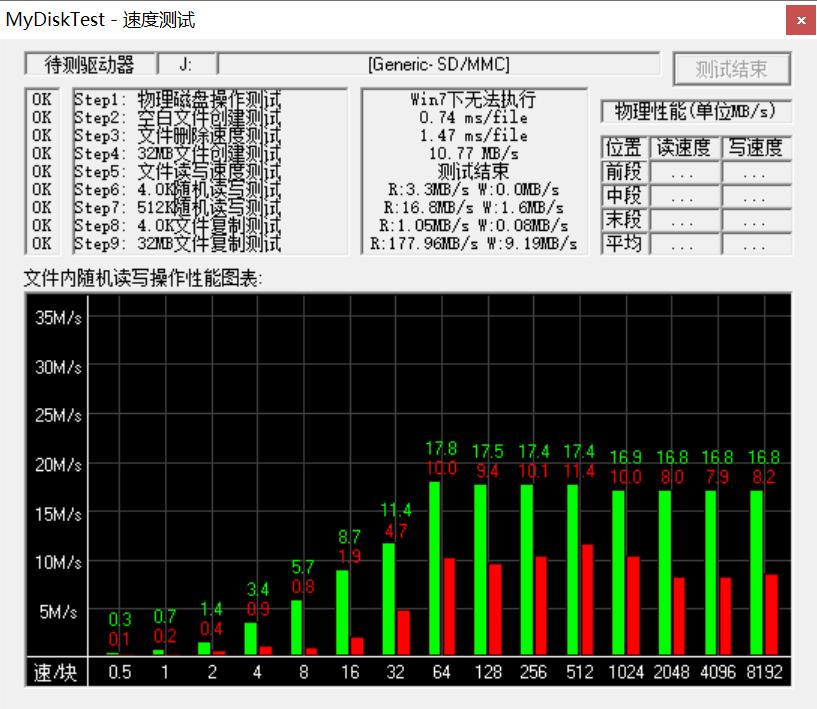Screen dimensions: 817x709
Task: Click the 物理性能(单位MB/s) header
Action: click(696, 111)
